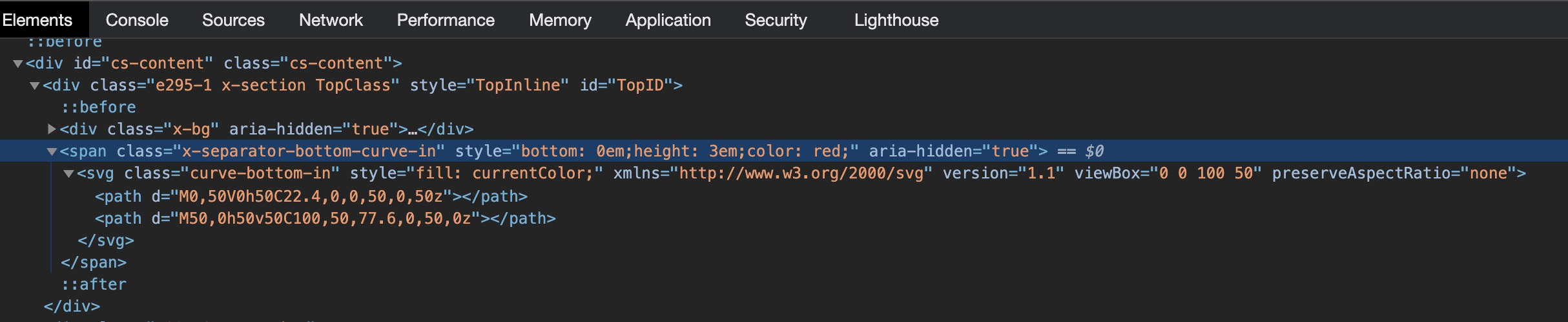The width and height of the screenshot is (1568, 322).
Task: Collapse the svg curve-bottom-in node
Action: [68, 173]
